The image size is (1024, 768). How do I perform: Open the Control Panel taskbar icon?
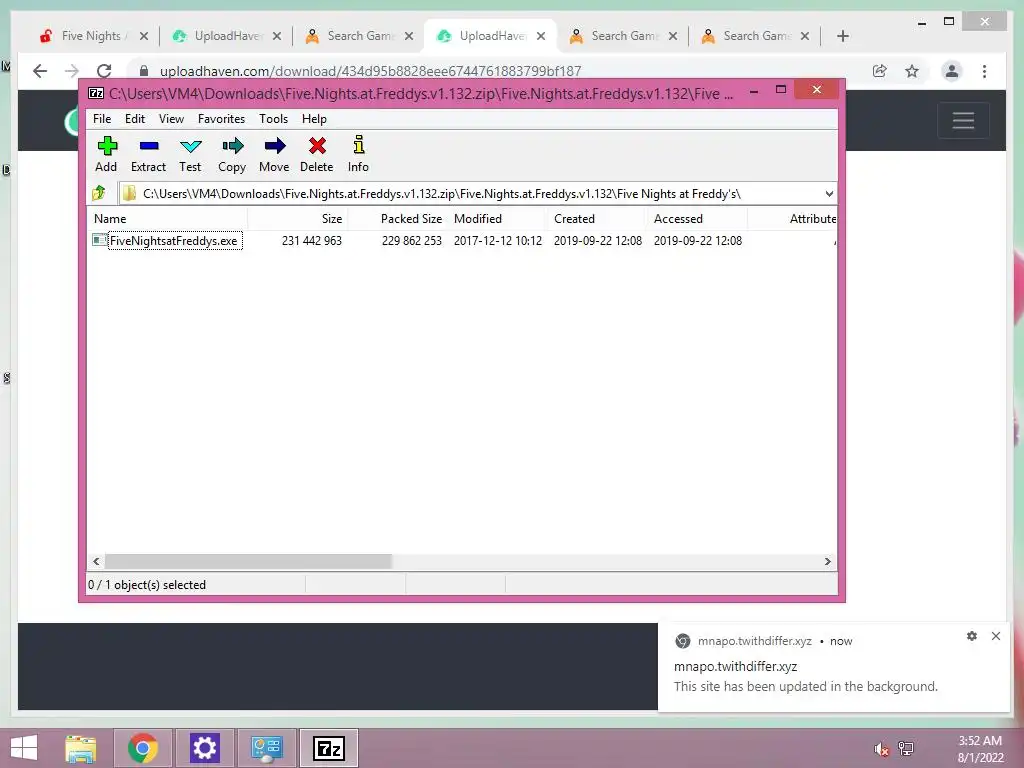coord(266,748)
